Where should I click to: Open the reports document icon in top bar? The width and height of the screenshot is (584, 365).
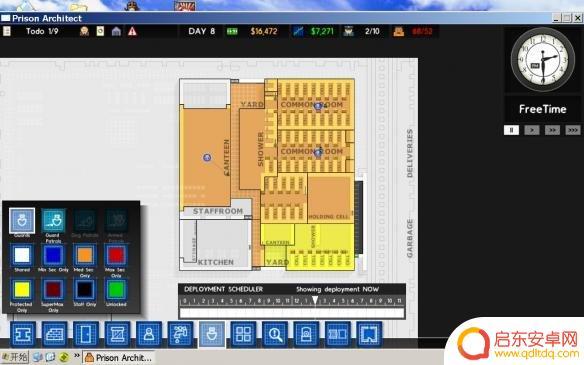click(100, 31)
